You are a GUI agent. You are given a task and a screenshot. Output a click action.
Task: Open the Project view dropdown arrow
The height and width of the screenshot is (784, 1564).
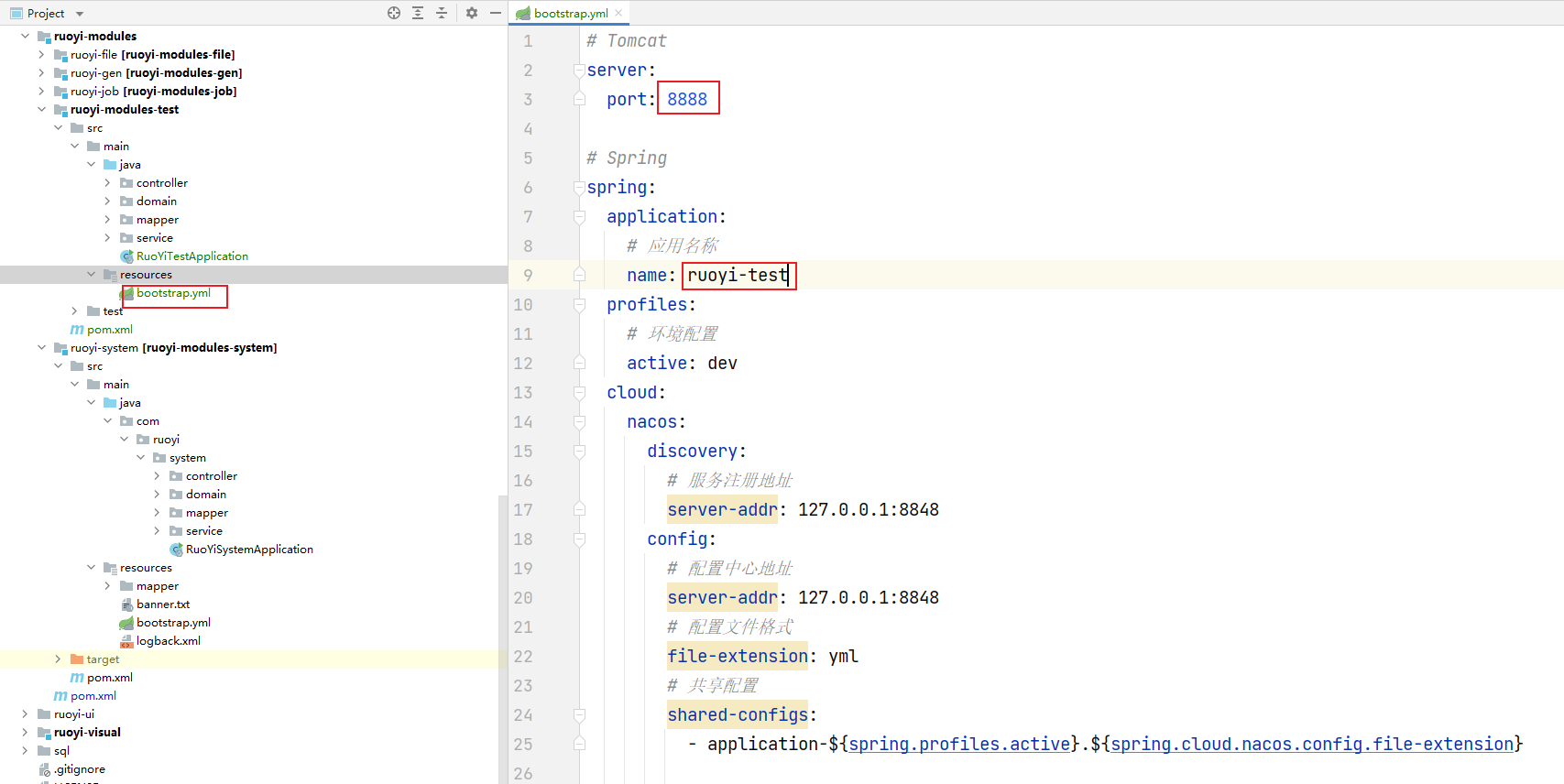(80, 14)
